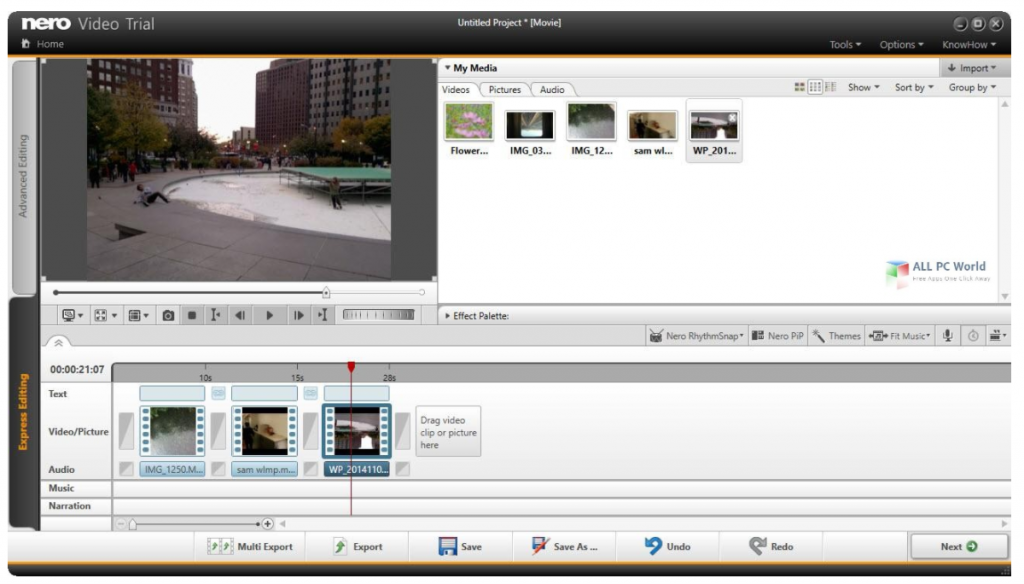This screenshot has height=584, width=1024.
Task: Select the IMG_03 video thumbnail
Action: (530, 125)
